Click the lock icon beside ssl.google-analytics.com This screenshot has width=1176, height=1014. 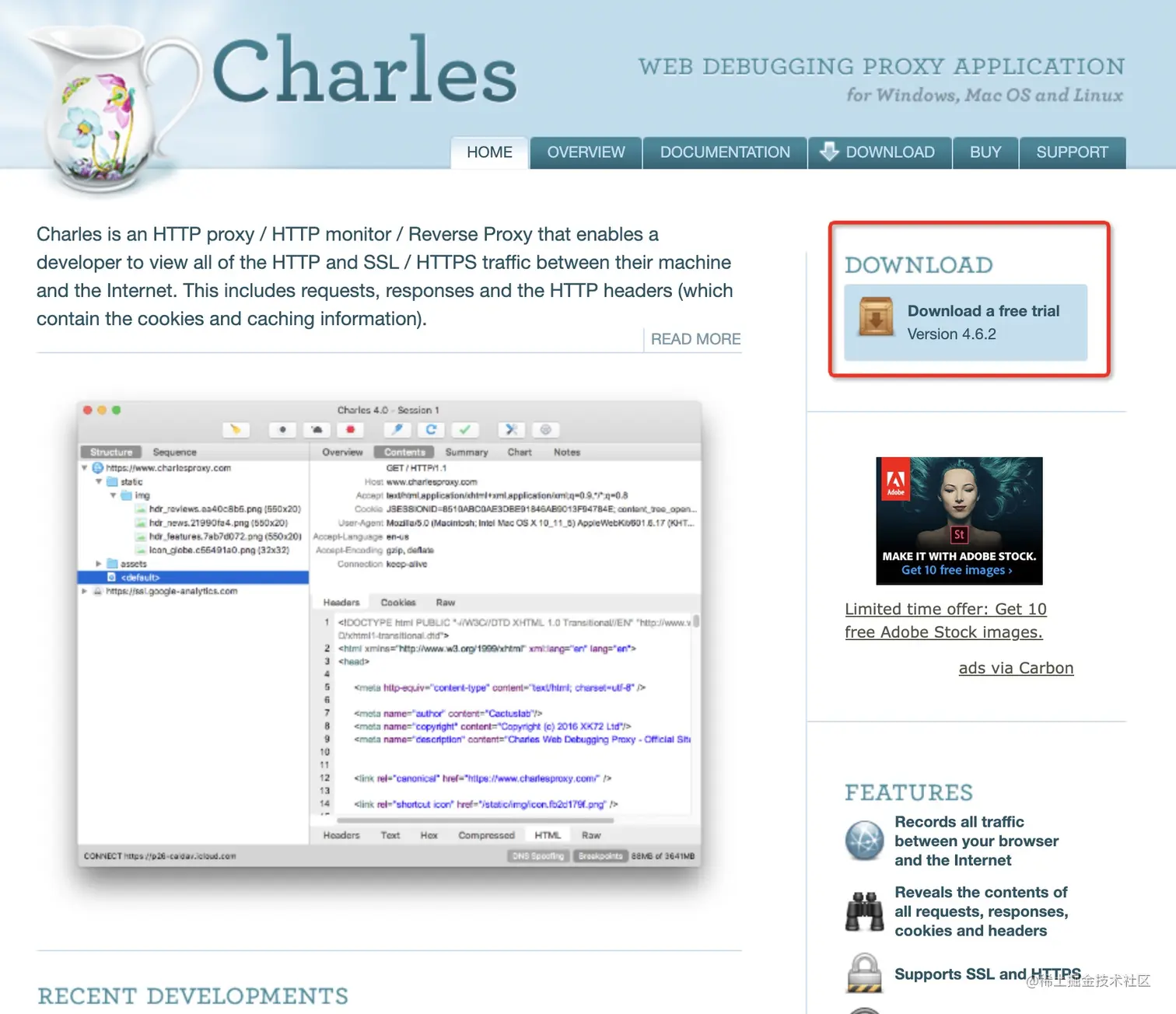98,591
